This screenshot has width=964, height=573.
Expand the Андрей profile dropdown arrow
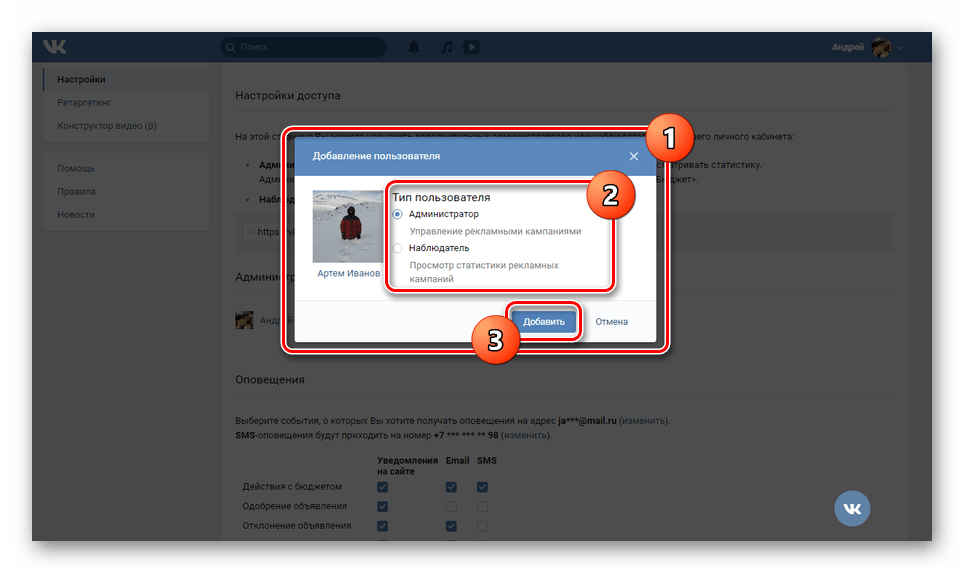pyautogui.click(x=899, y=47)
